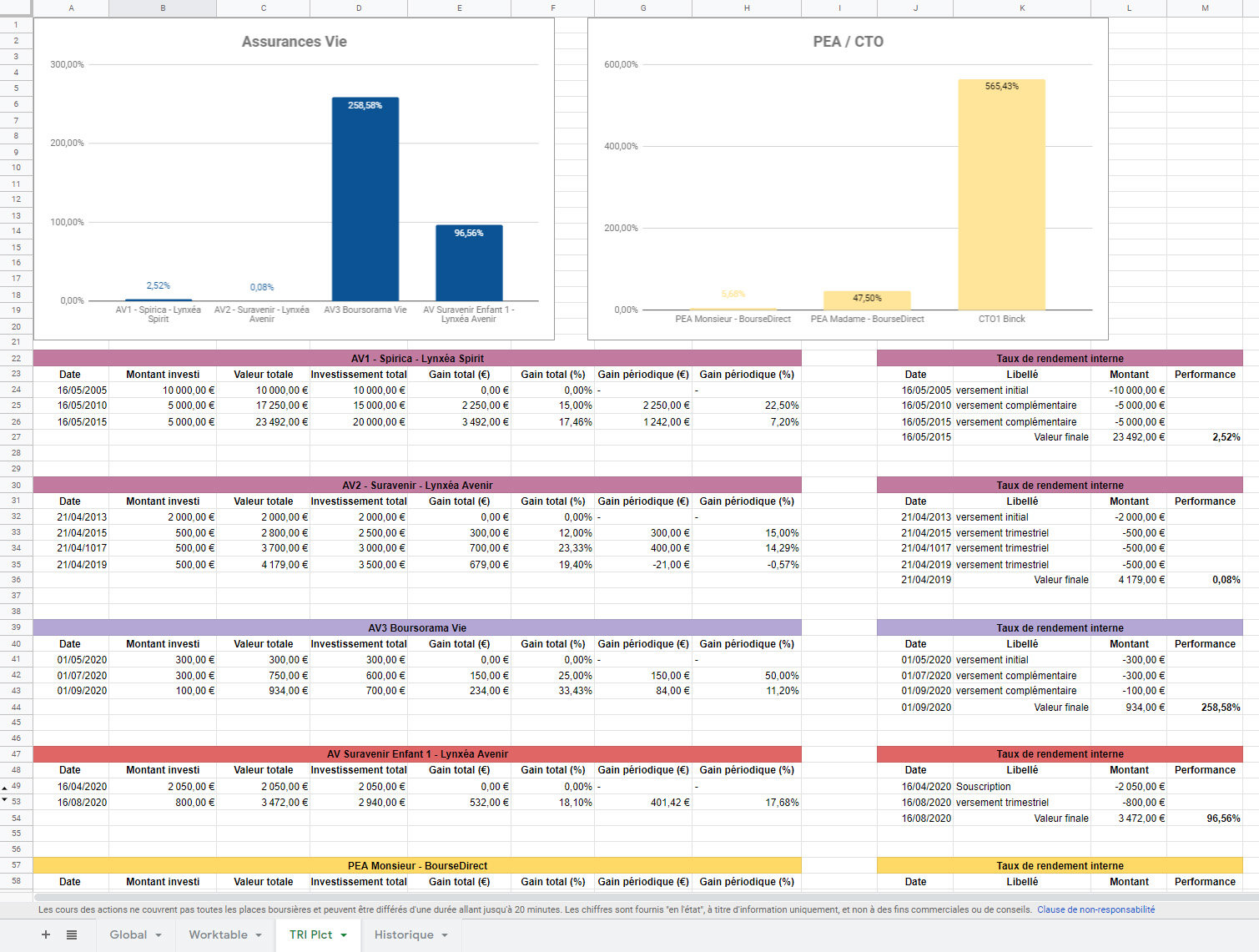Select column D header

[359, 8]
